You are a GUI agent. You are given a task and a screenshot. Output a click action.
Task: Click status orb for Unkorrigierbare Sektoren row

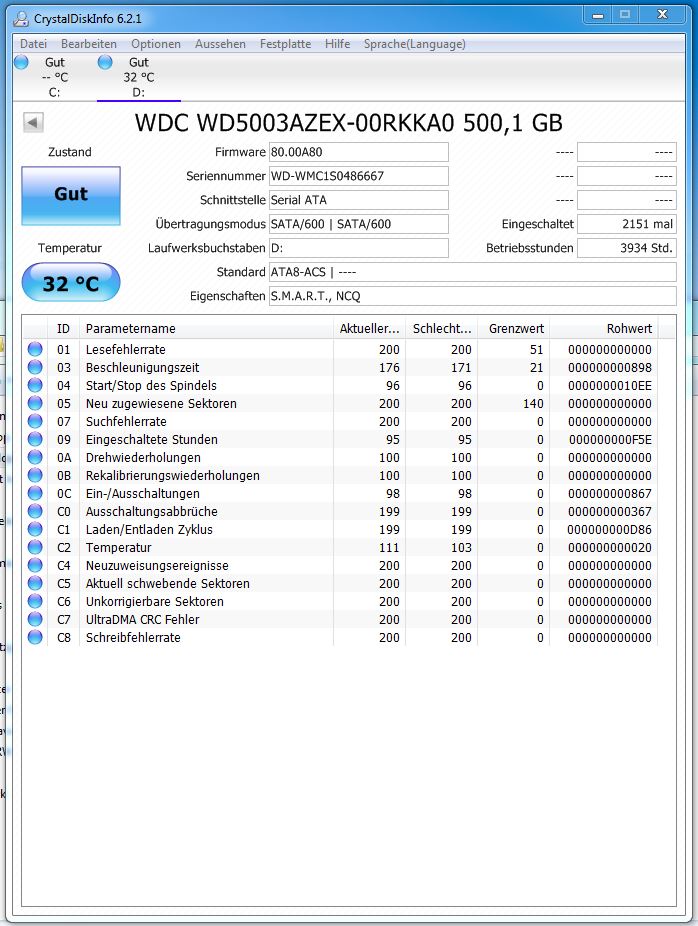pos(35,601)
